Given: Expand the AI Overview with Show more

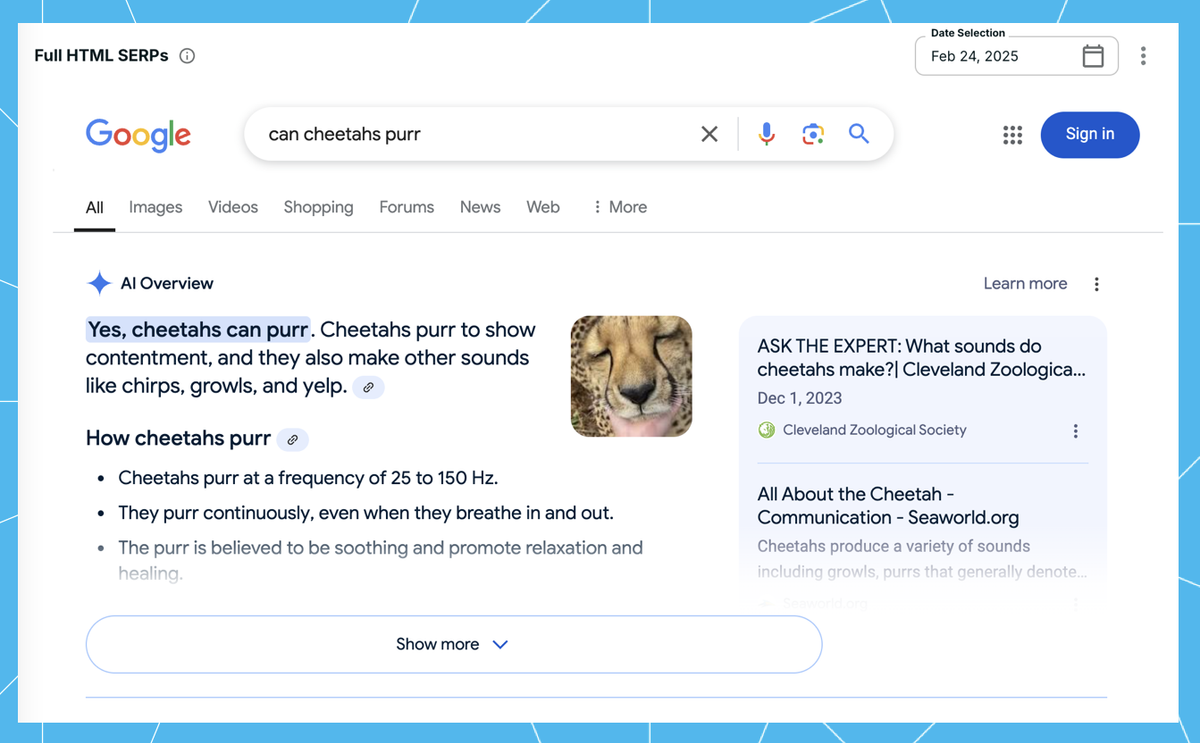Looking at the screenshot, I should [453, 644].
